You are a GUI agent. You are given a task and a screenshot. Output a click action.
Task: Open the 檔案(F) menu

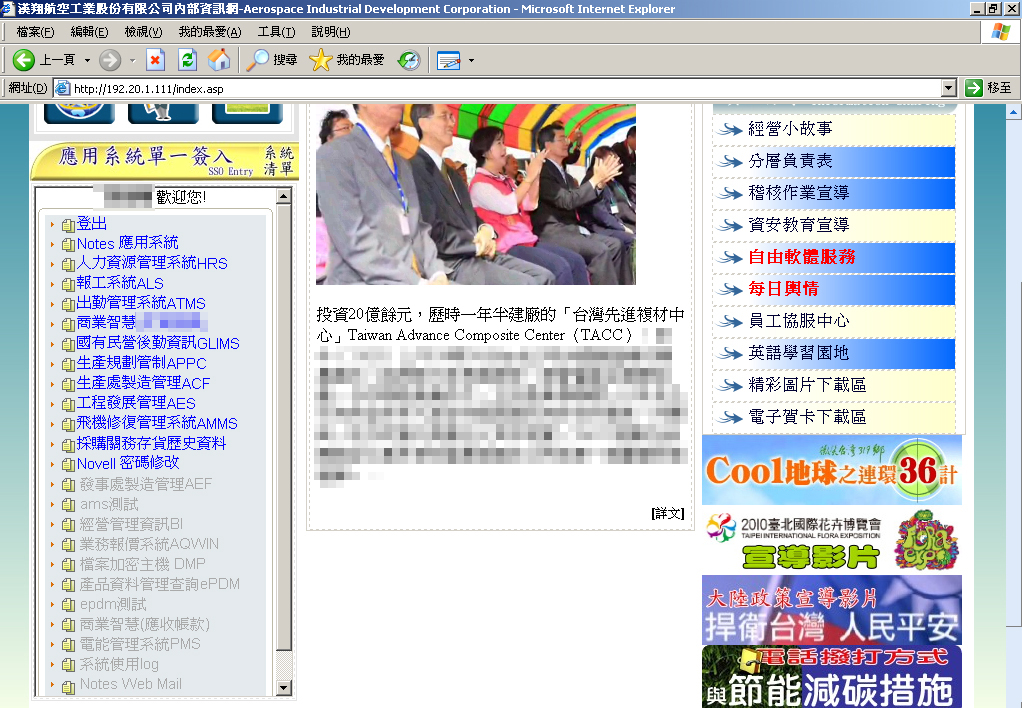coord(35,32)
